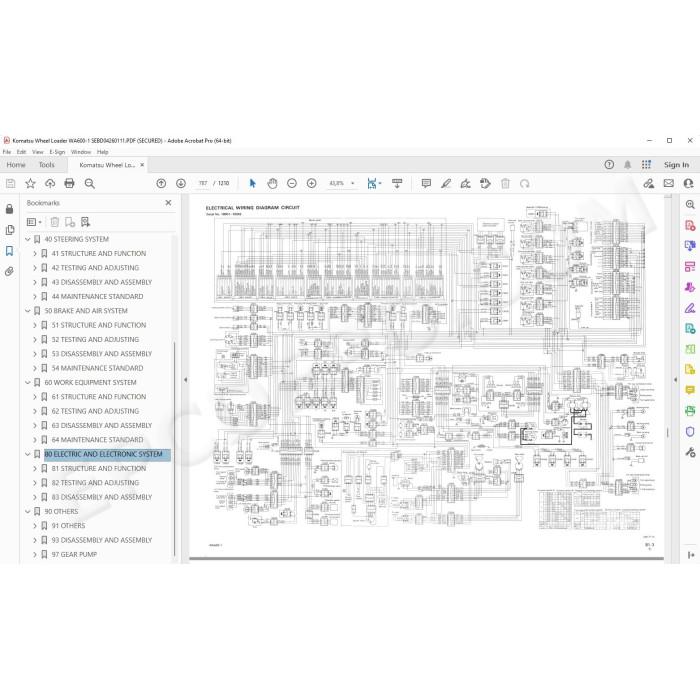
Task: Click the stamp tool icon
Action: coord(485,183)
